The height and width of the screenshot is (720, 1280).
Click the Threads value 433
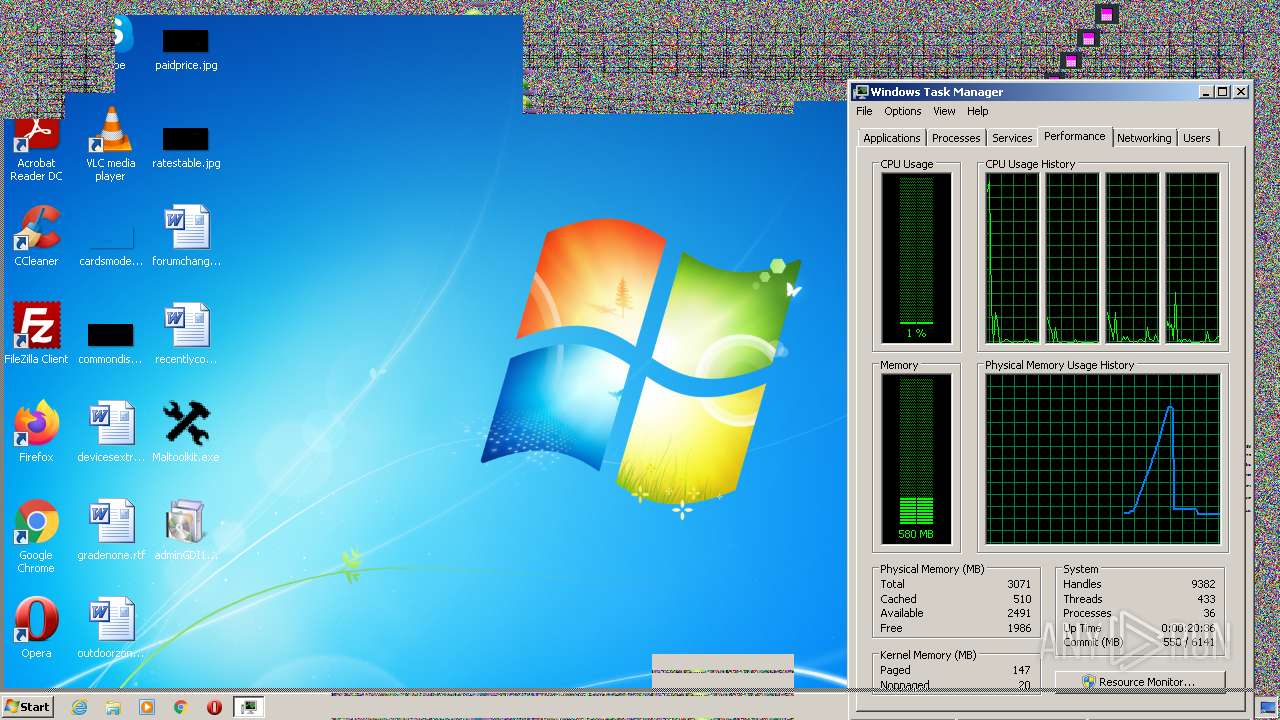pos(1206,599)
